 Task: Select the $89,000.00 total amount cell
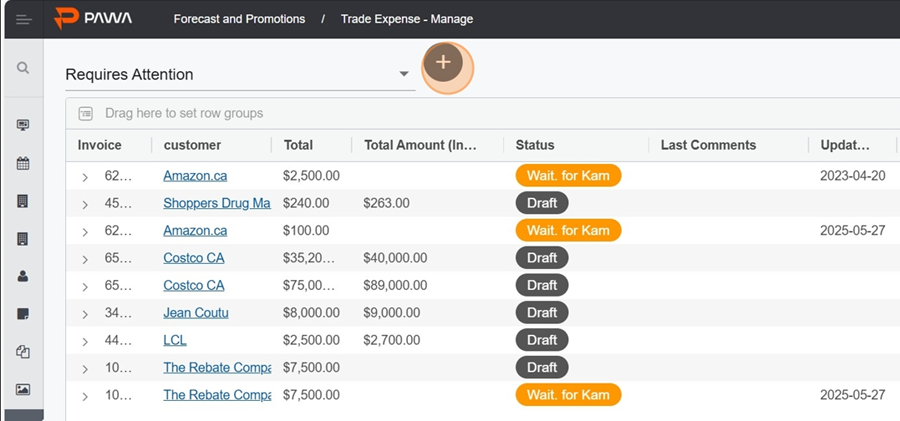point(395,285)
